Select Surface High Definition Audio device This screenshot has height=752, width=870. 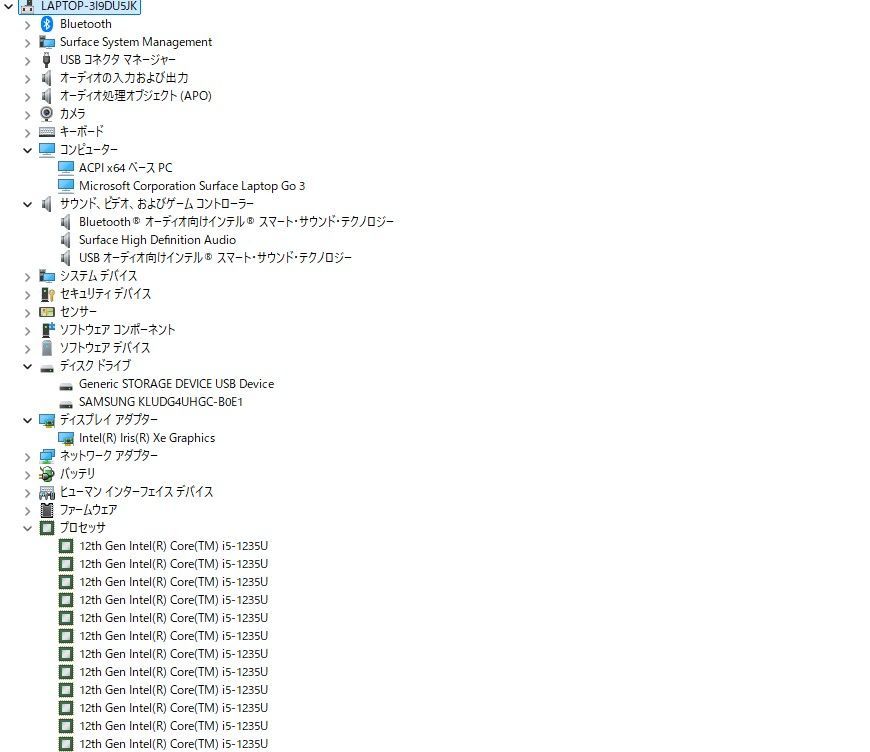158,239
